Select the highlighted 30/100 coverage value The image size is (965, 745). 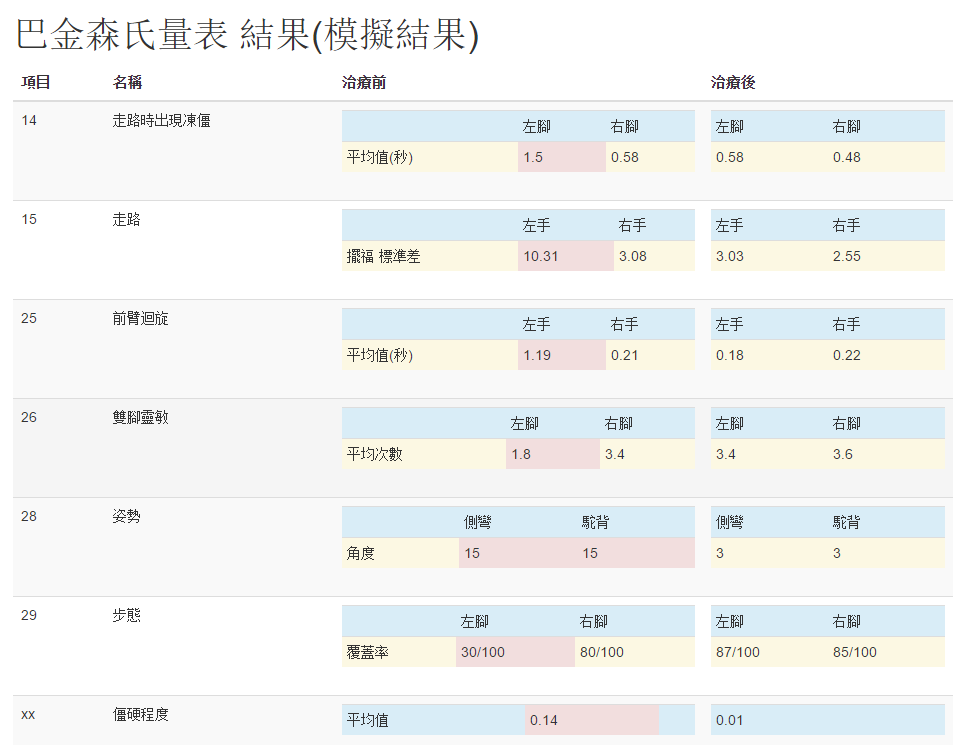[x=483, y=652]
